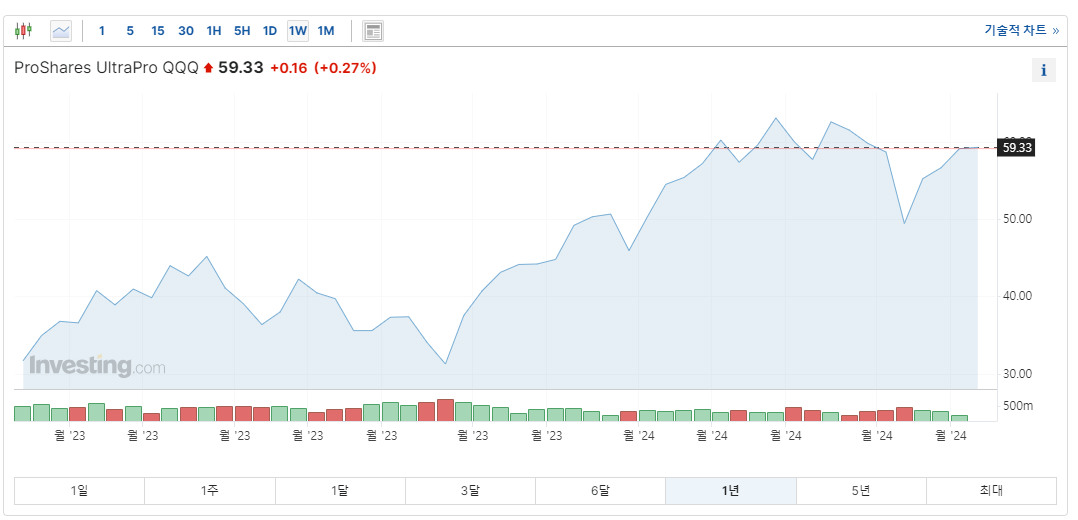Click the 500m volume axis label
Screen dimensions: 1078x520
tap(1018, 407)
